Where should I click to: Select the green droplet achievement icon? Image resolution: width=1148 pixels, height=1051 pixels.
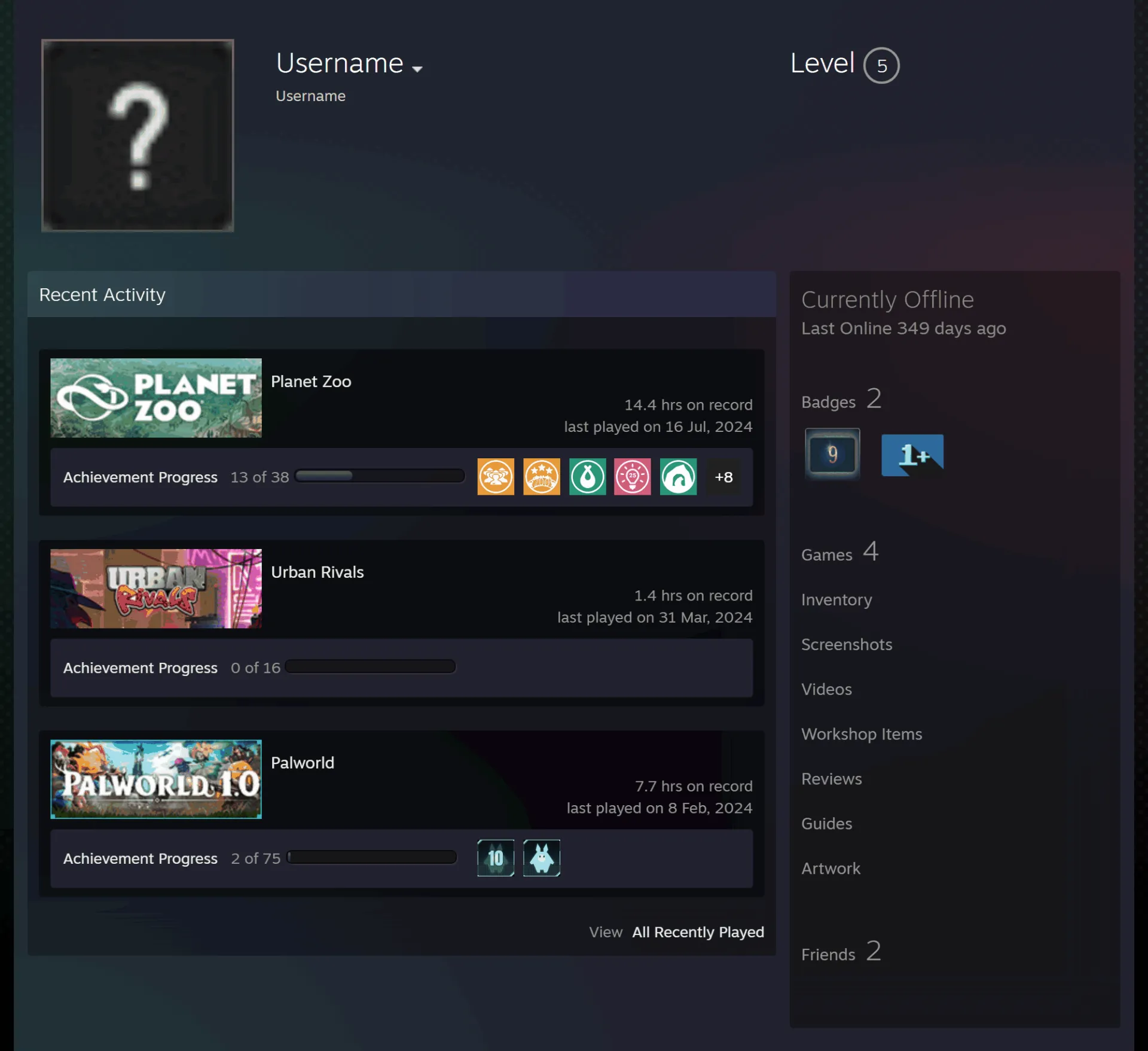[587, 477]
